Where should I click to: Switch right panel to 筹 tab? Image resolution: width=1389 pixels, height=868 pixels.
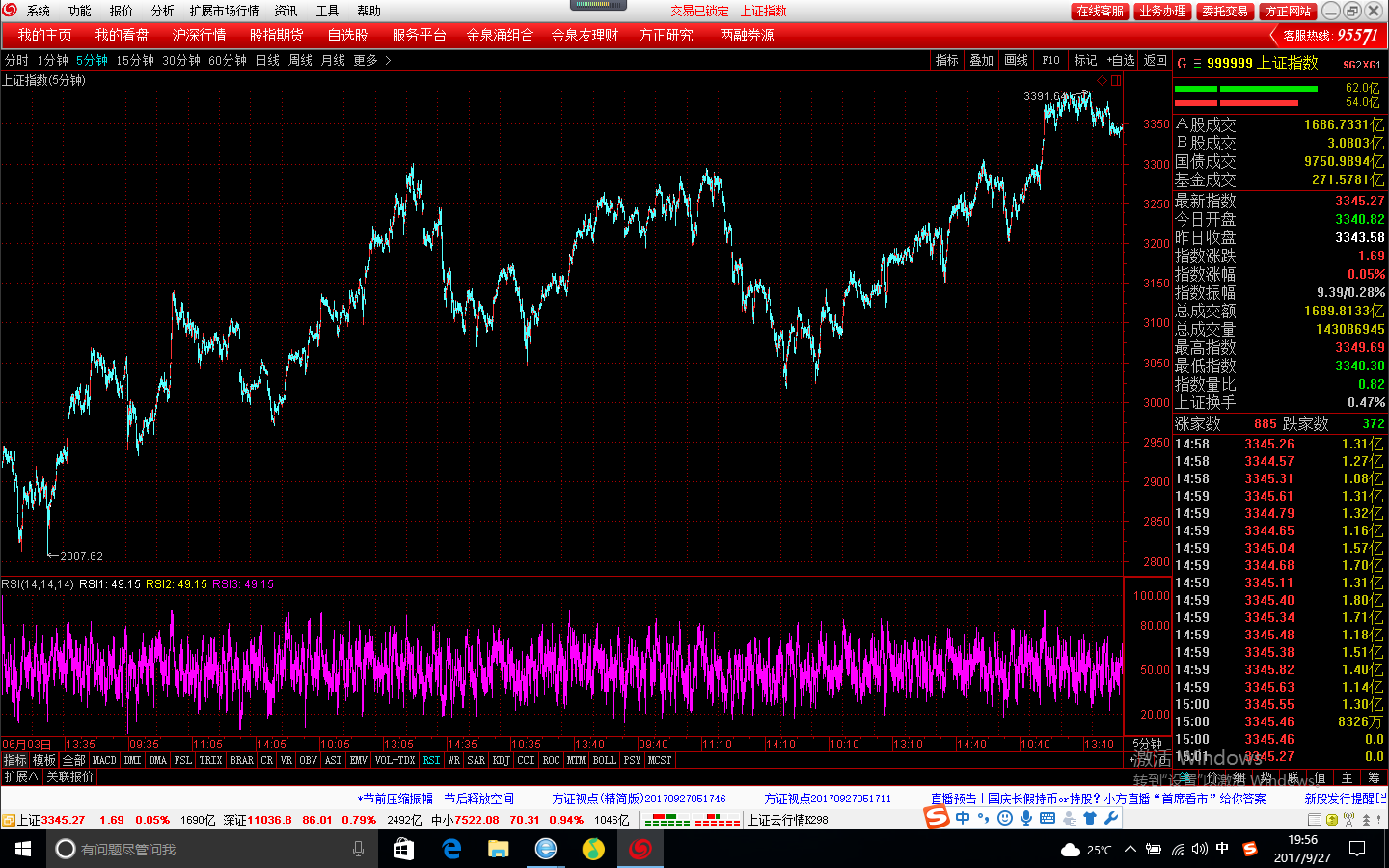coord(1374,777)
